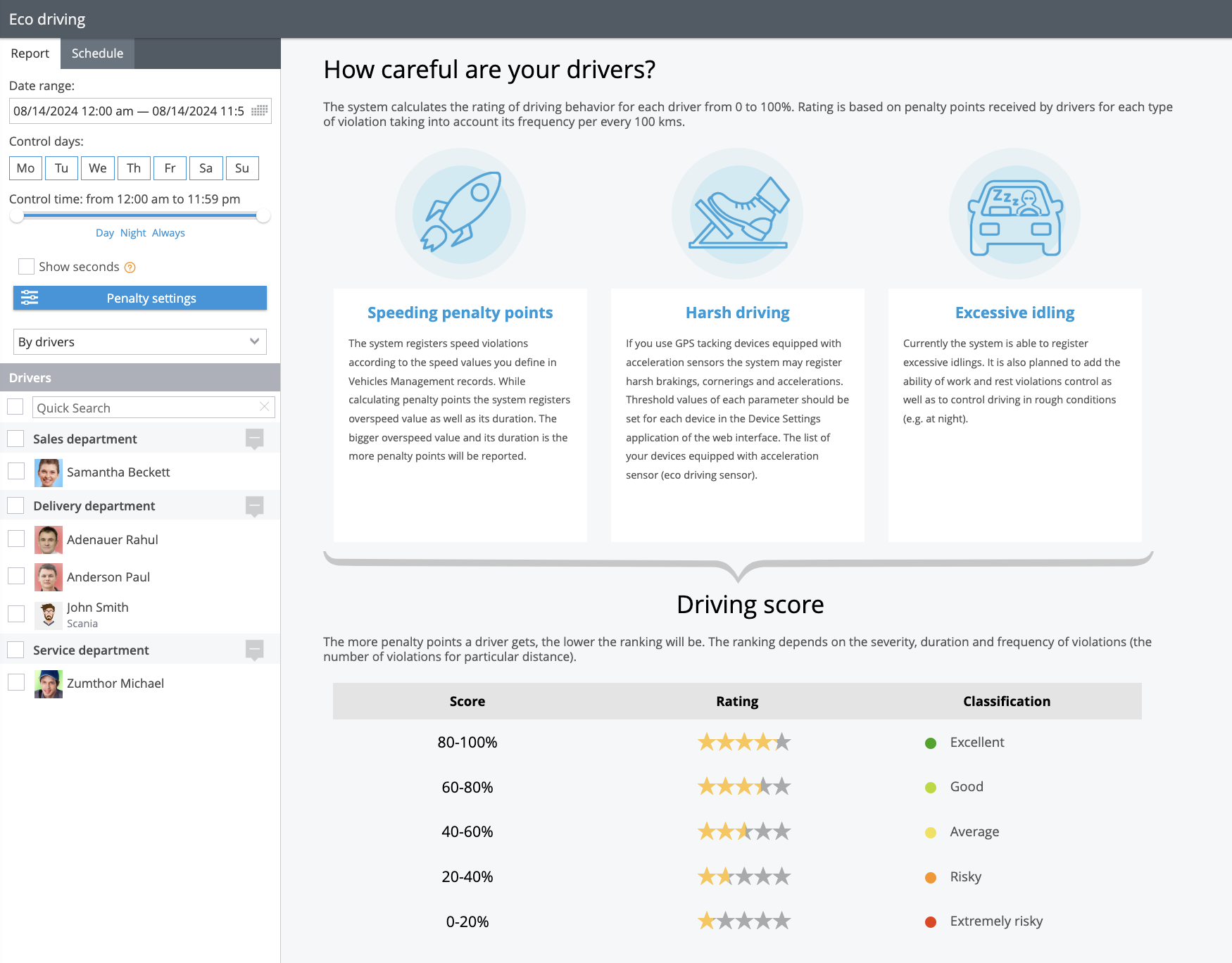Image resolution: width=1232 pixels, height=963 pixels.
Task: Switch to the Schedule tab
Action: (x=97, y=53)
